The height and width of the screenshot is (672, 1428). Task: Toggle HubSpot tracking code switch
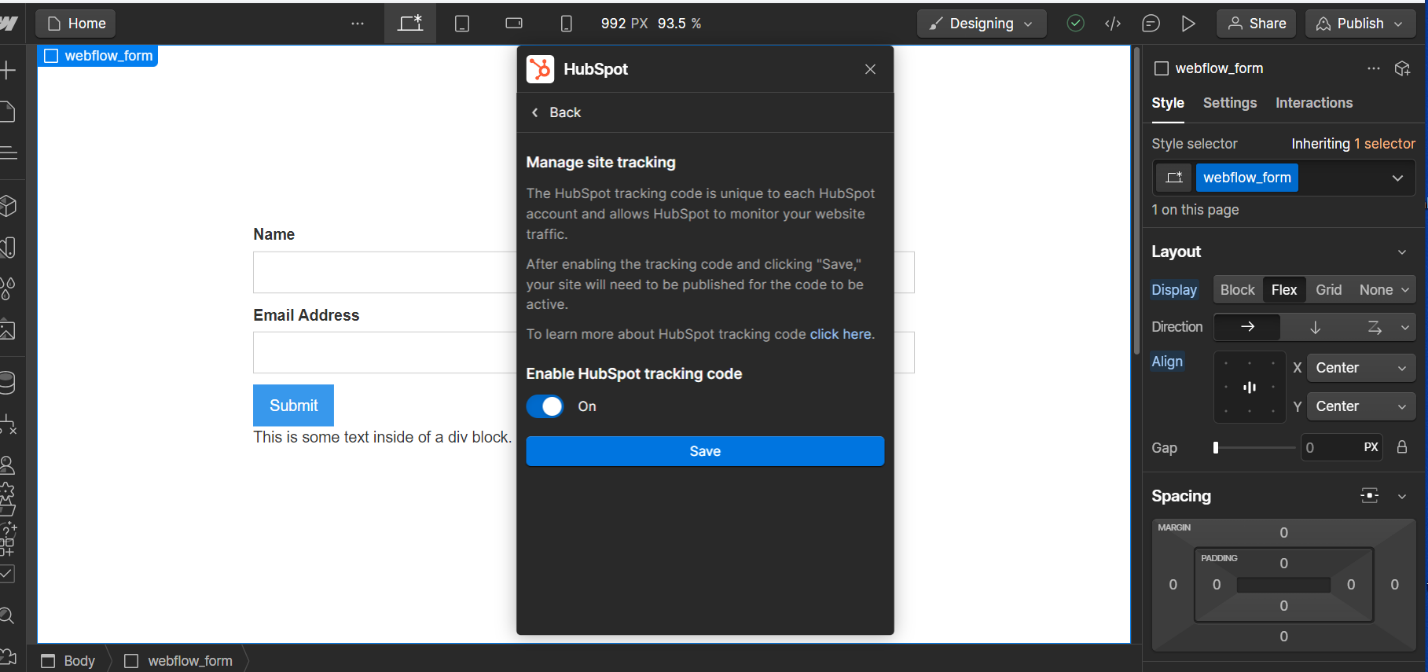[x=545, y=406]
